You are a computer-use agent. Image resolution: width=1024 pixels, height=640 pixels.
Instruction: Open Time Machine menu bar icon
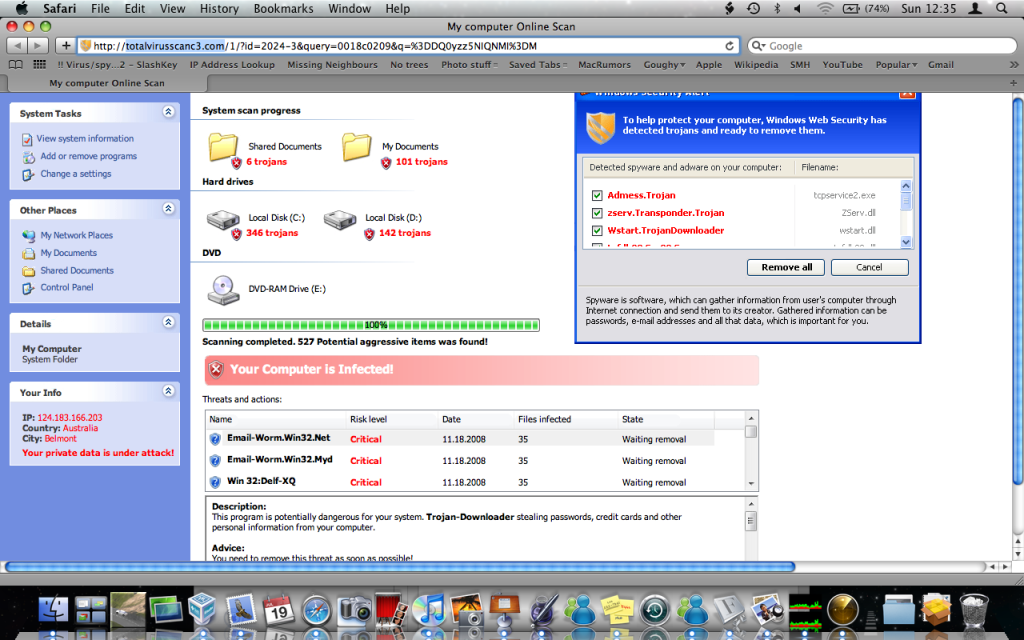[x=753, y=8]
